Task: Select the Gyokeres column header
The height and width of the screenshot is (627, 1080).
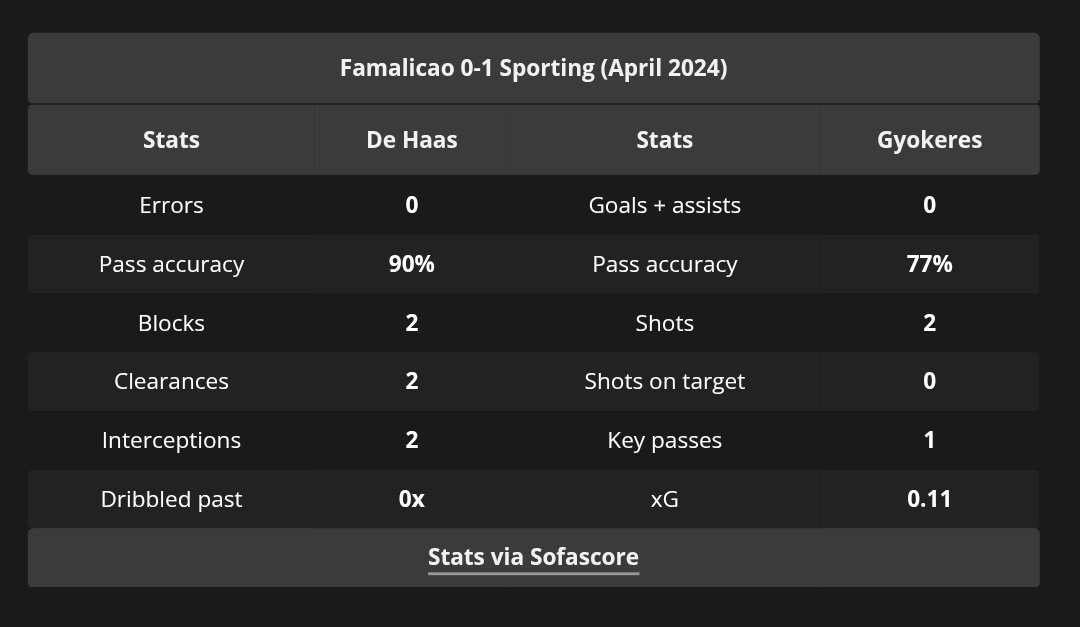Action: 929,140
